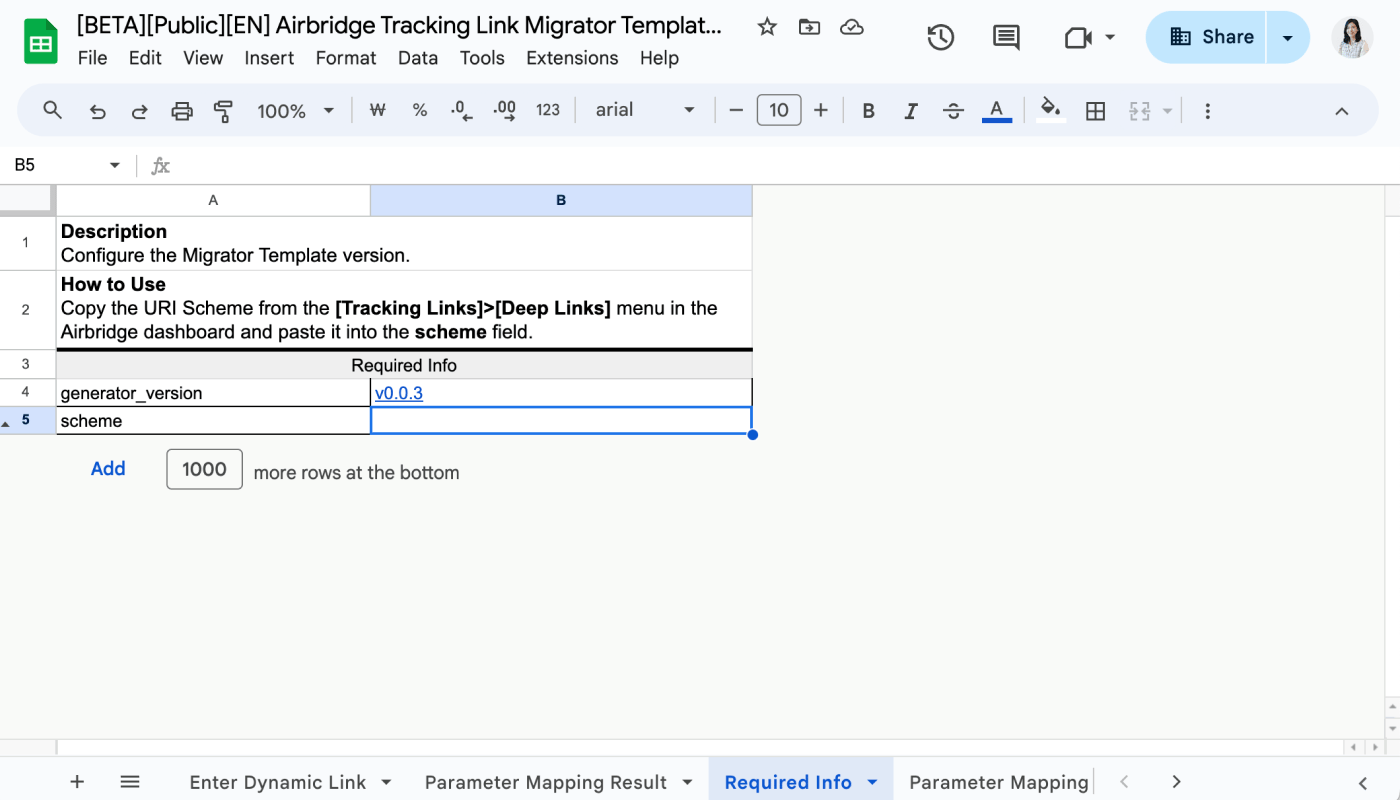Open the account profile picture
1400x800 pixels.
click(1352, 38)
